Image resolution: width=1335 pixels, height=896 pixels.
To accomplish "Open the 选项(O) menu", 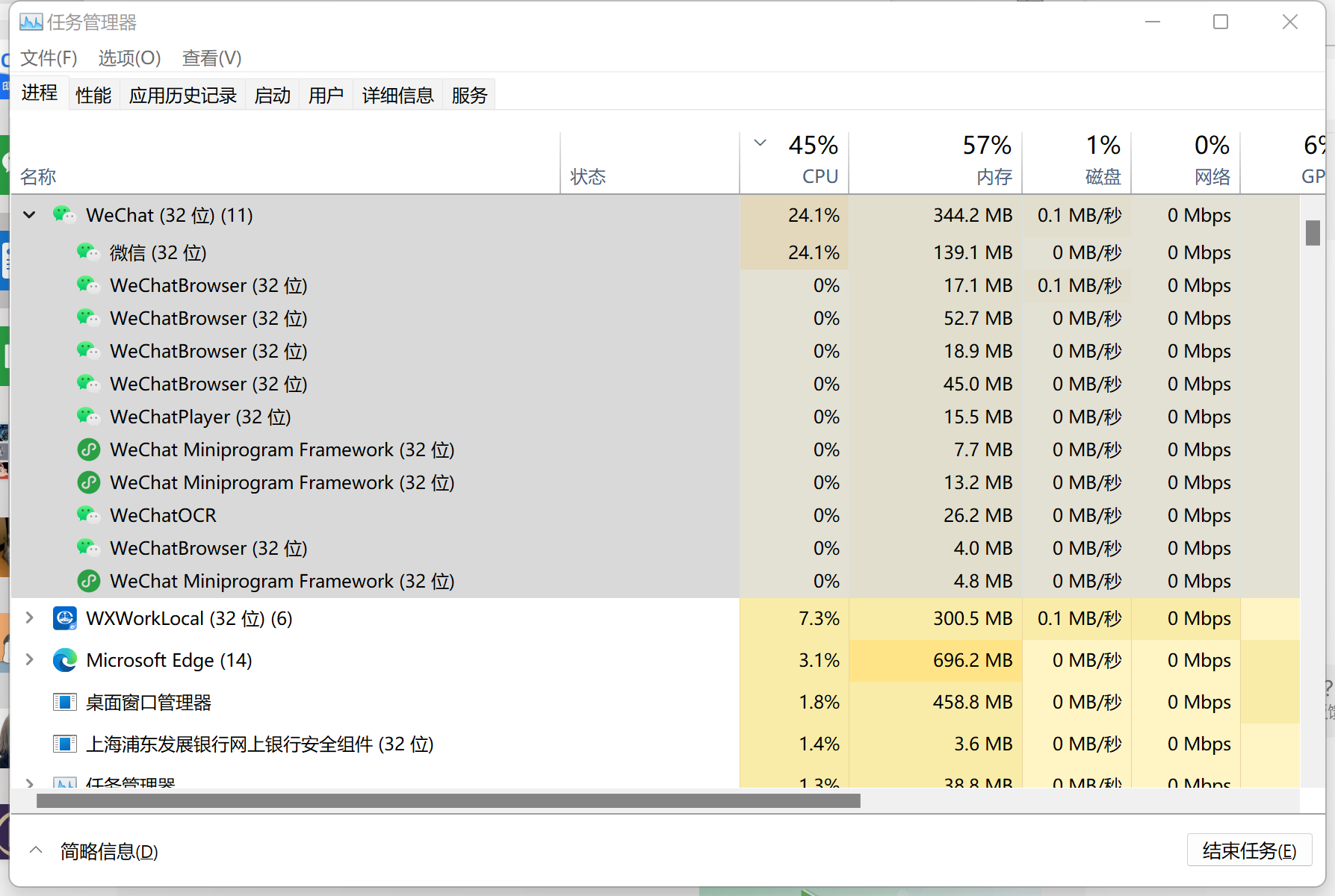I will [x=129, y=57].
